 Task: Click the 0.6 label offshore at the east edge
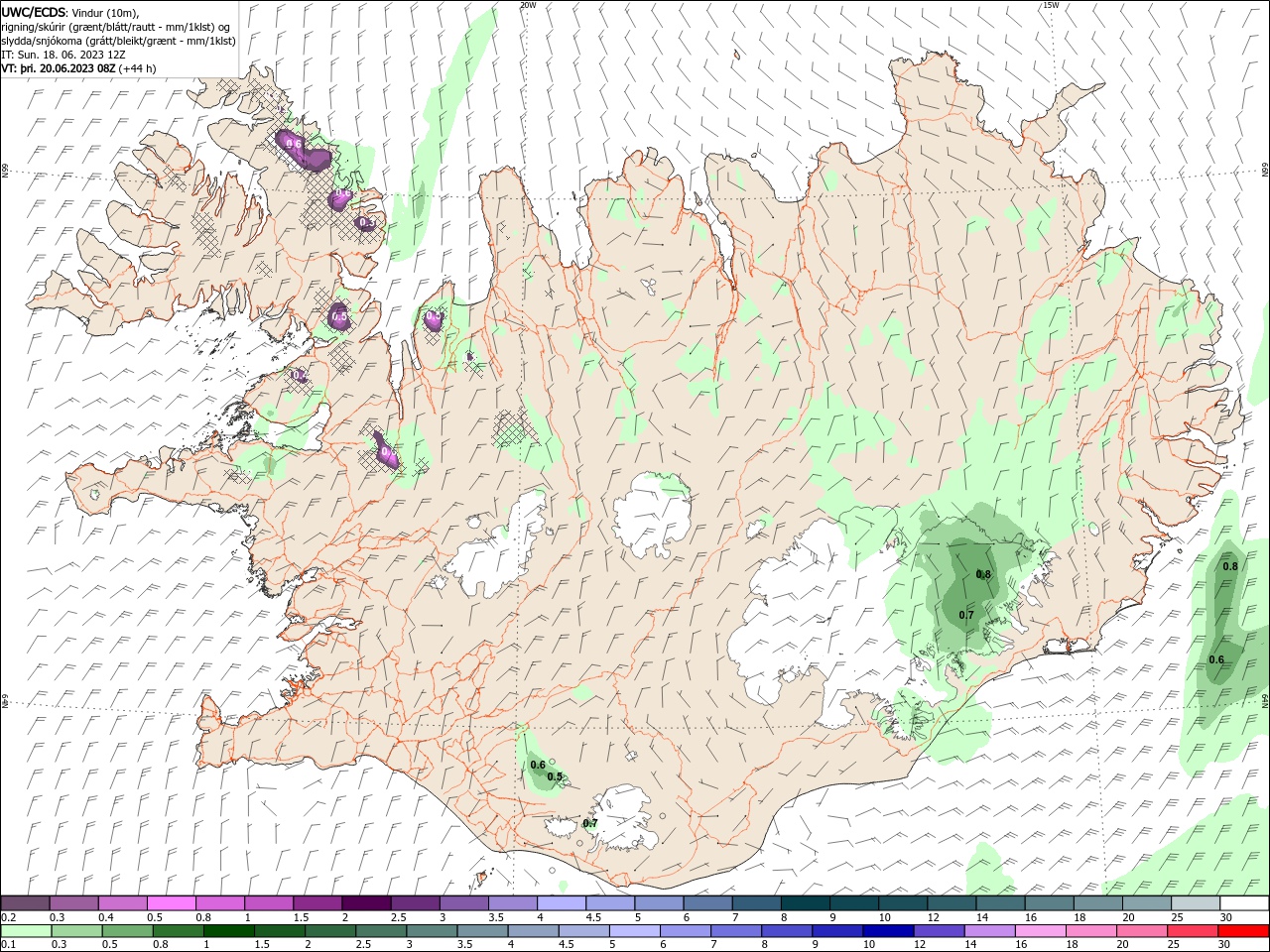coord(1216,659)
